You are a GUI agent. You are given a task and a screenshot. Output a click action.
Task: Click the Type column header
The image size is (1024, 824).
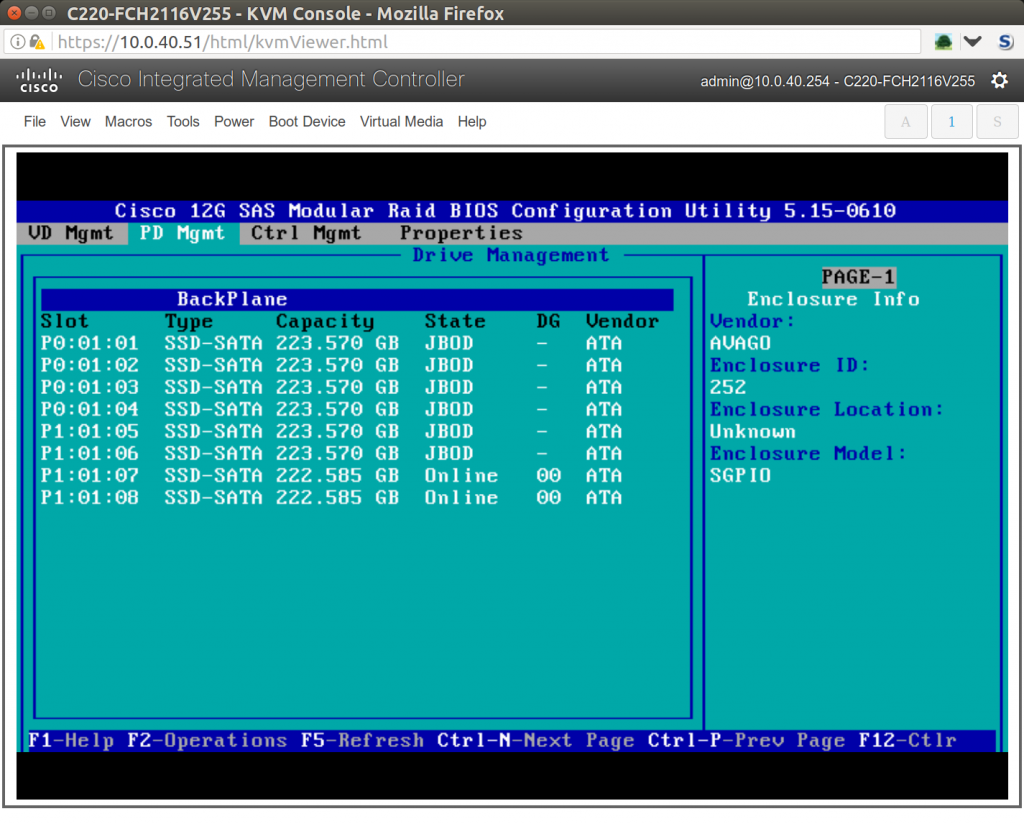[188, 322]
